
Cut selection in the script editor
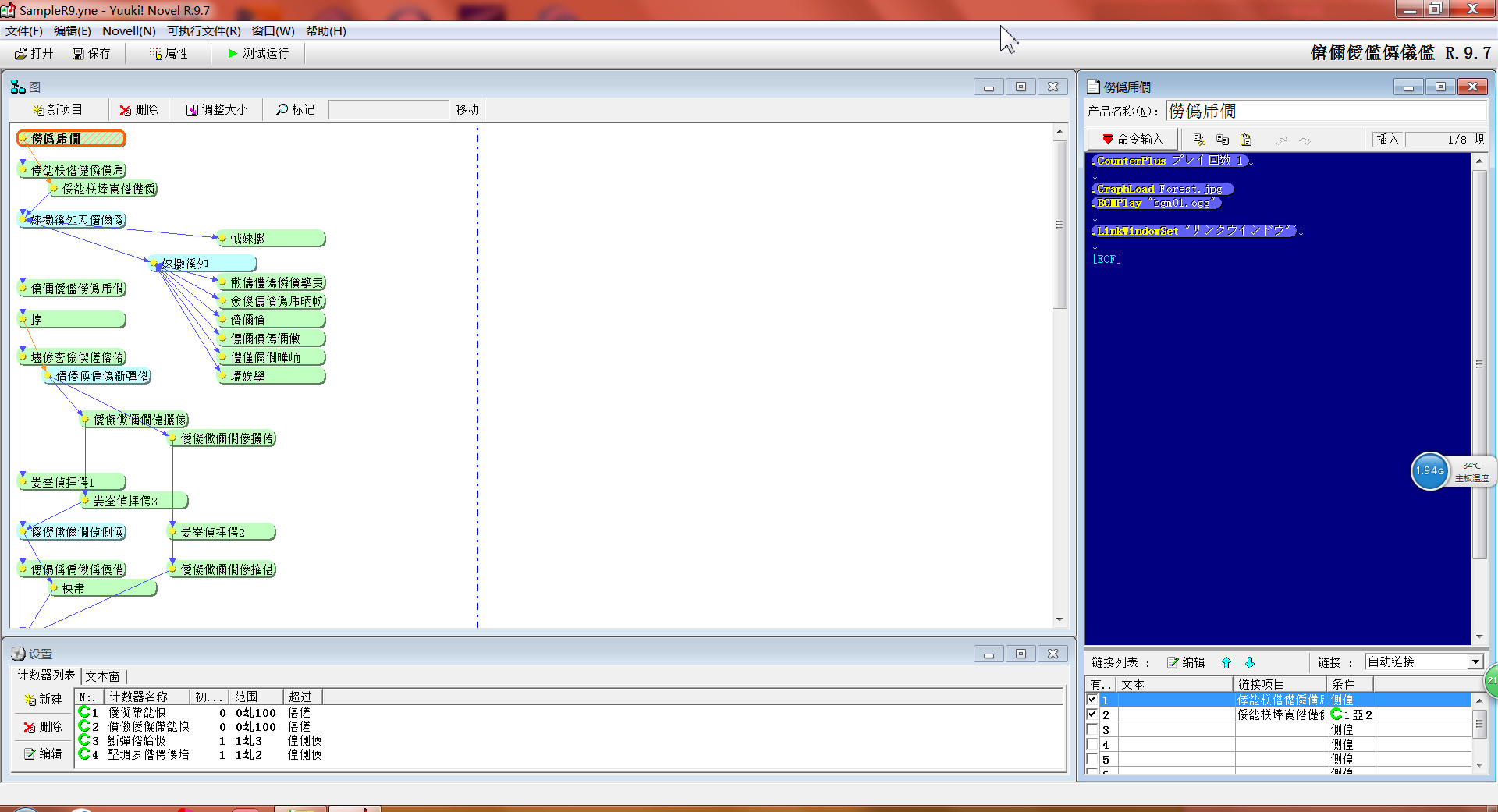pos(1199,140)
